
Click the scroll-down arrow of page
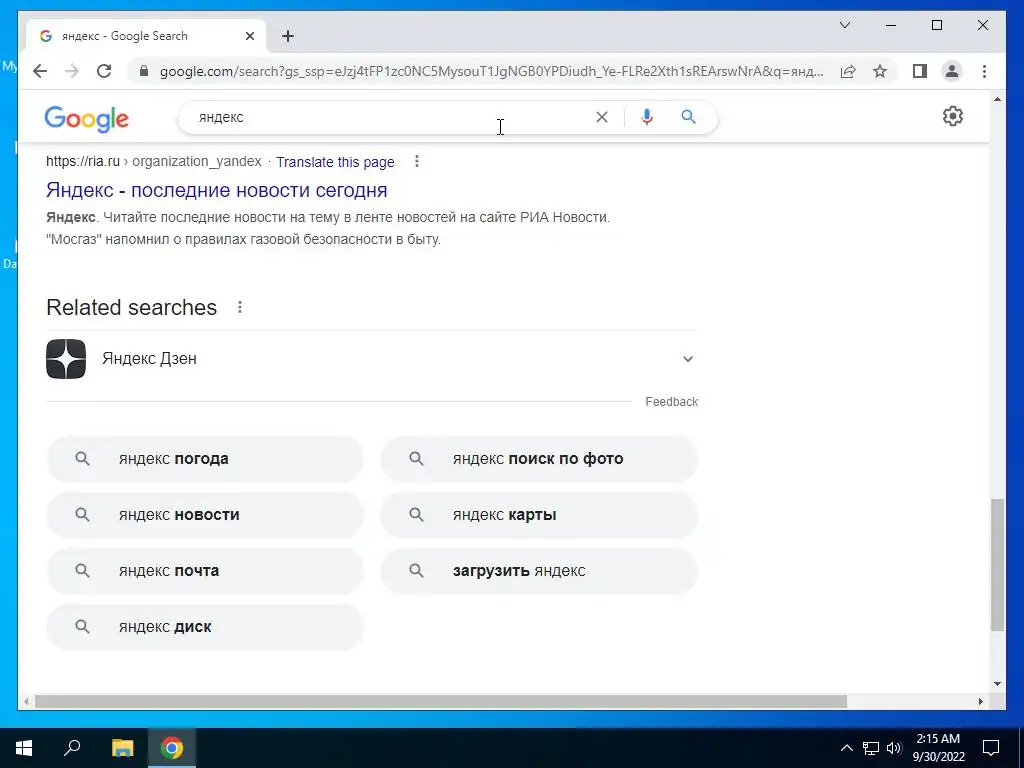pos(997,684)
